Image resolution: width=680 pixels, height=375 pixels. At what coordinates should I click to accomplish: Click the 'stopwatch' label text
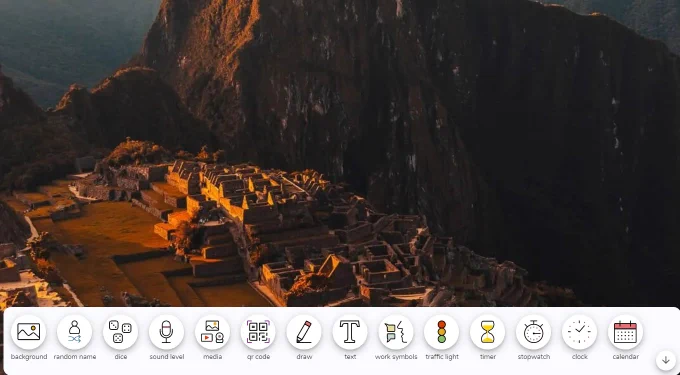pos(533,357)
